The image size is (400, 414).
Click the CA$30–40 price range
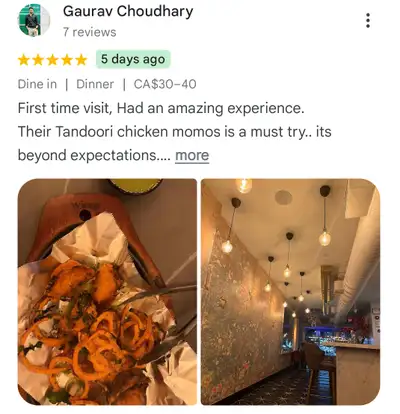click(x=165, y=84)
